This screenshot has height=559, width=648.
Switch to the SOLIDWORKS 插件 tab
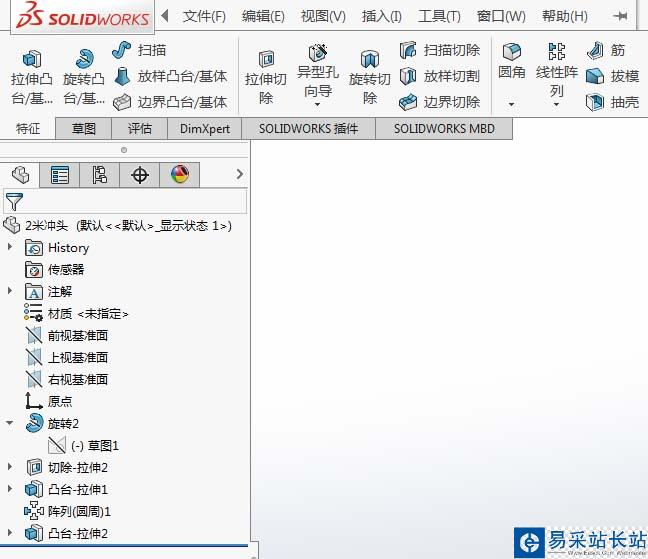pos(308,128)
